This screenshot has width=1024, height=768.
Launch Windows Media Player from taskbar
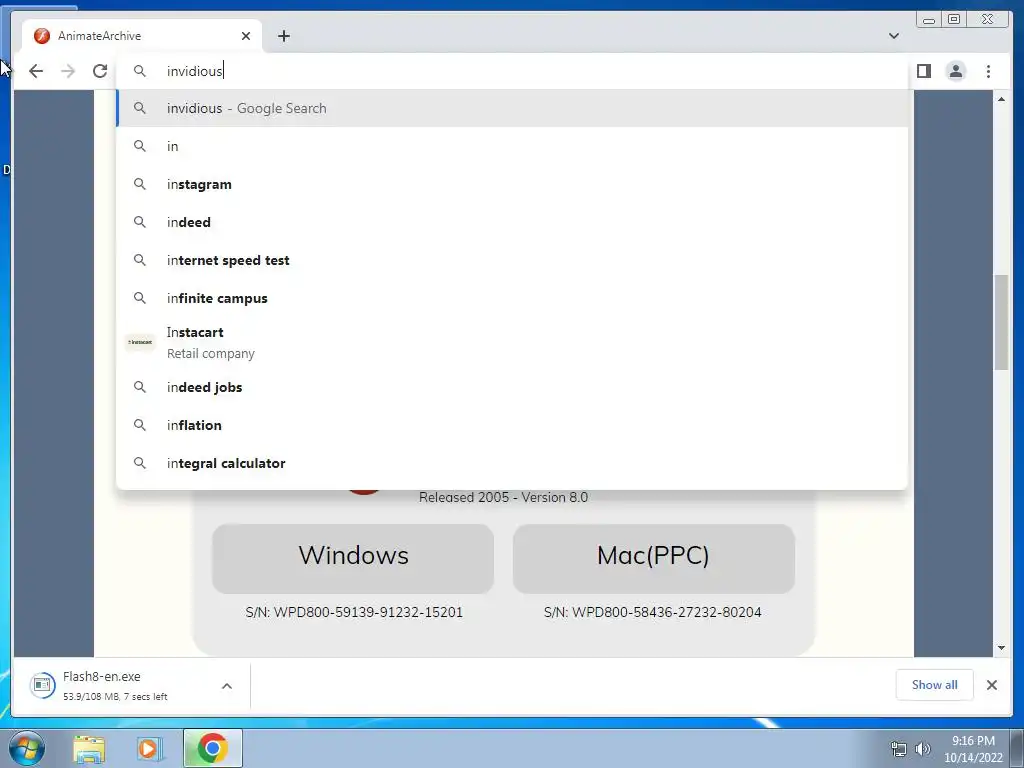click(x=149, y=748)
